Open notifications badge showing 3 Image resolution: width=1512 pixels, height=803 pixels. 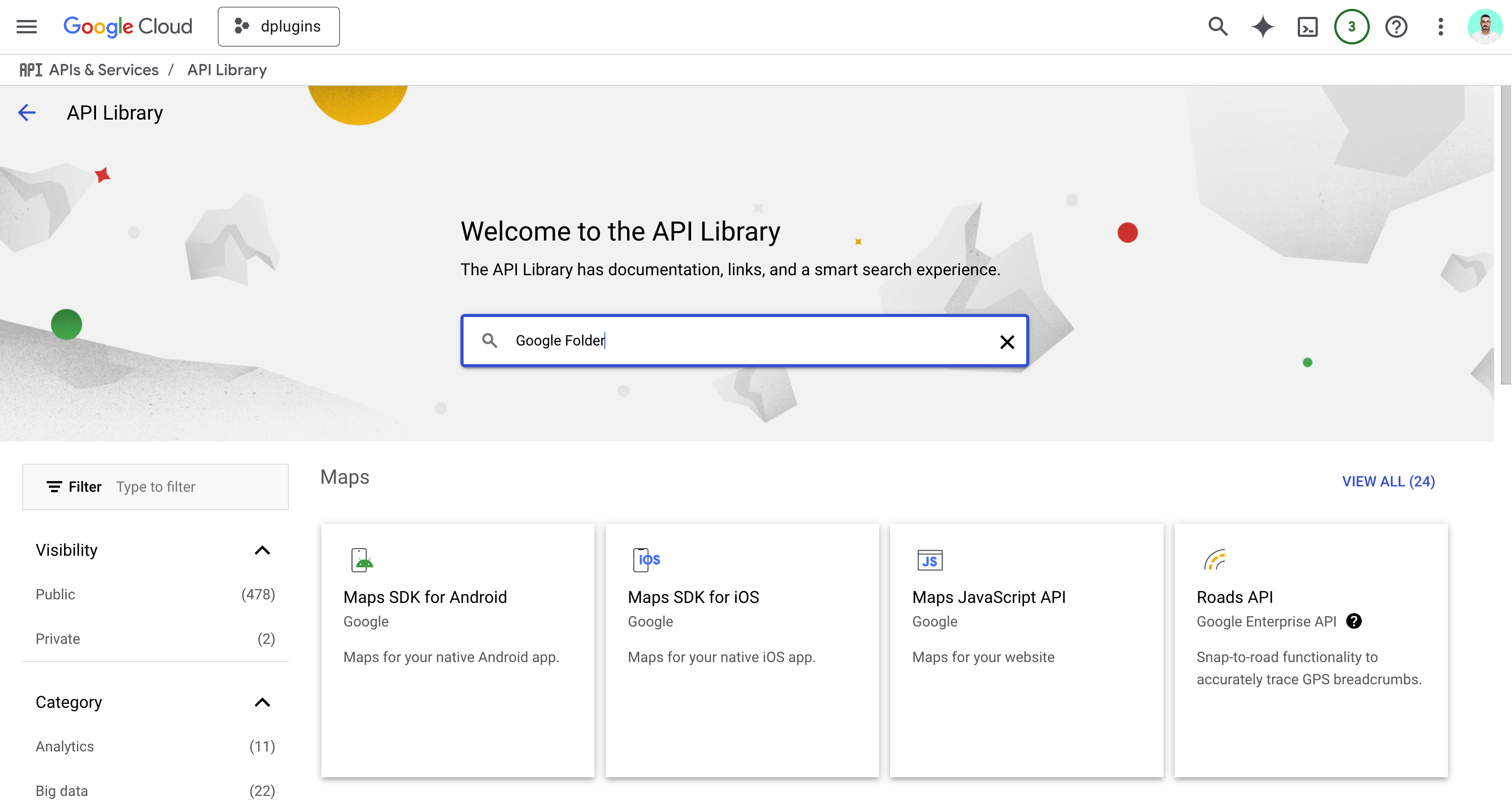[1351, 26]
